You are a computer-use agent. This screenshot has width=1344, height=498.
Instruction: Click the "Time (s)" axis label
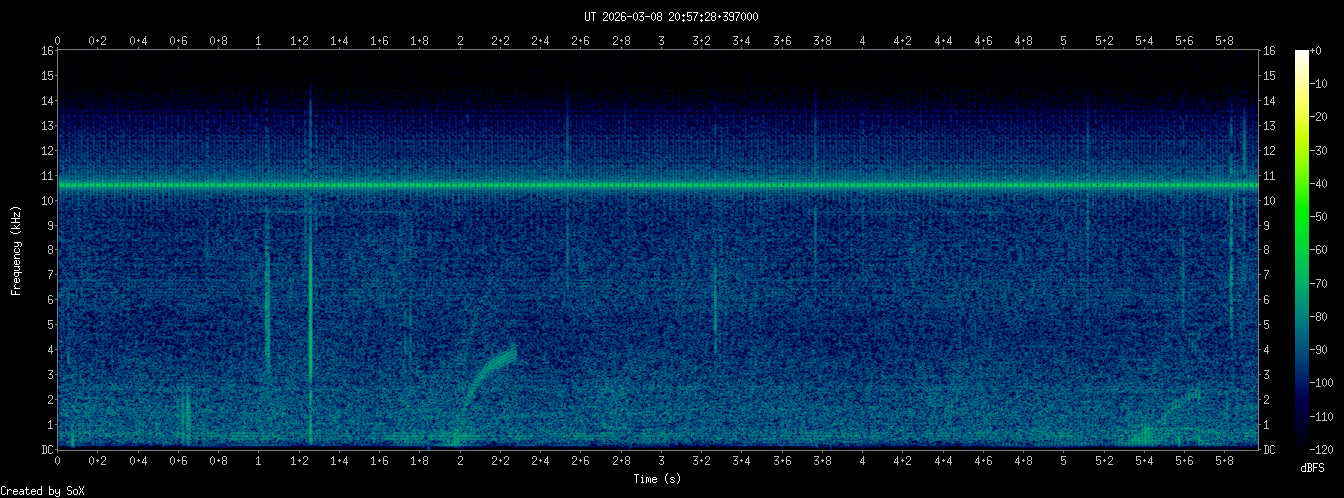(658, 479)
